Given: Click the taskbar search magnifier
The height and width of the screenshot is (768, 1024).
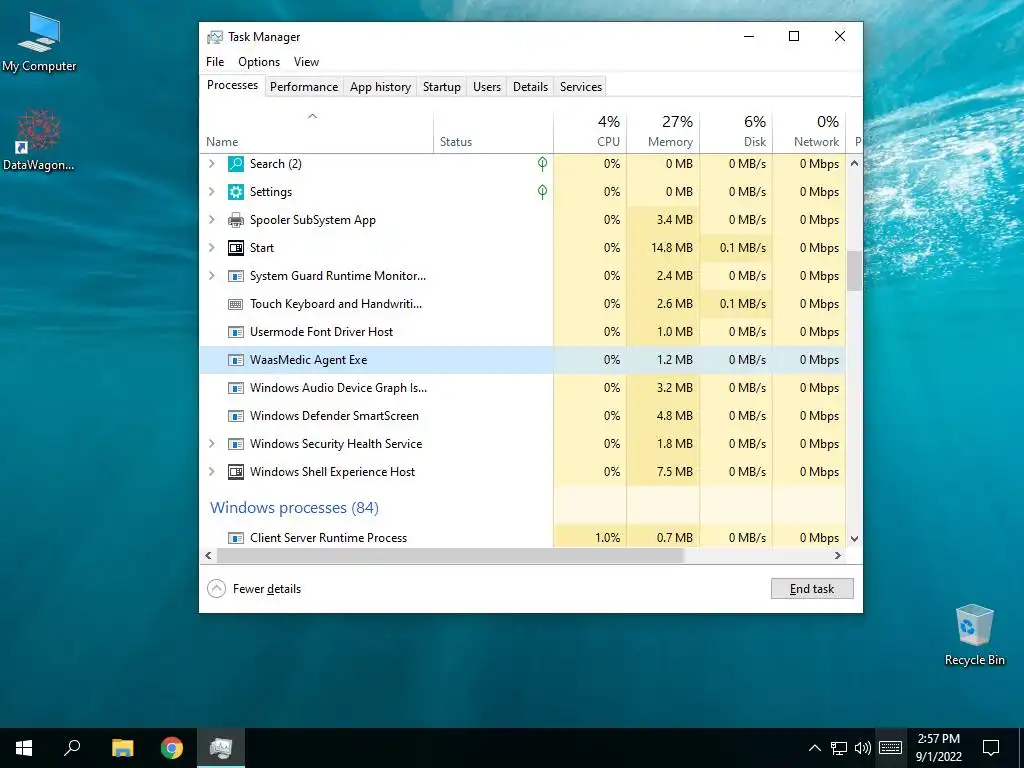Looking at the screenshot, I should [72, 748].
